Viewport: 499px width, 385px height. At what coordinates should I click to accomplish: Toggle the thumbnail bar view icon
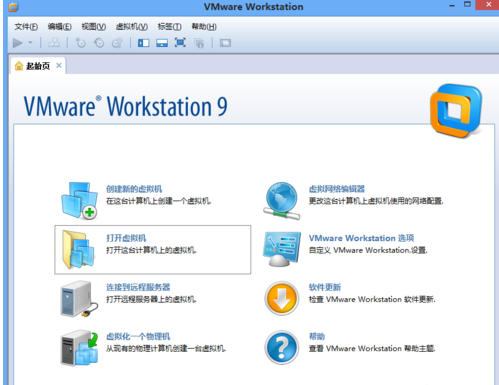point(162,43)
